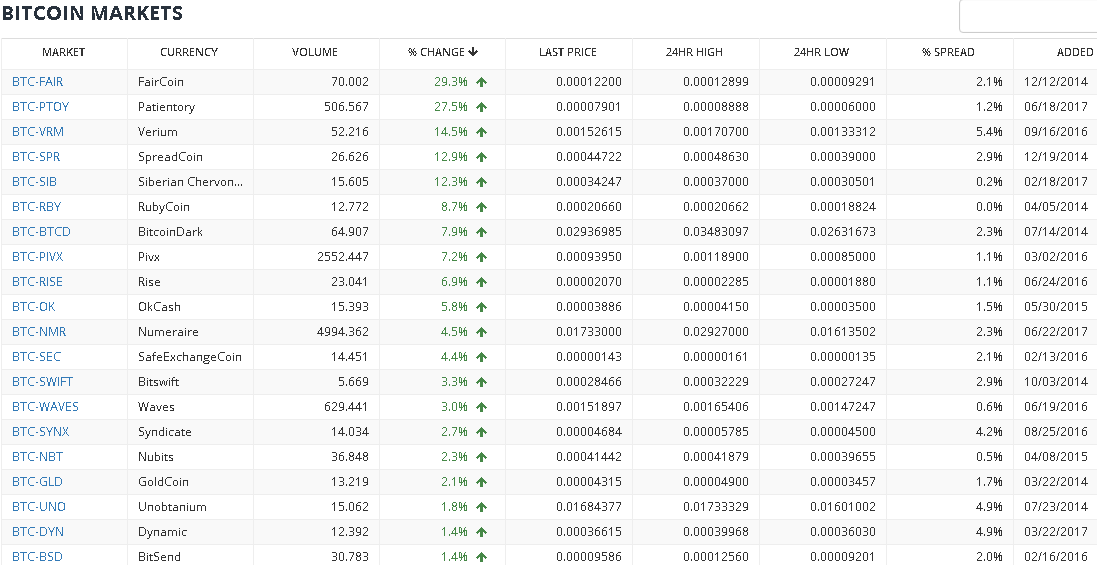1097x565 pixels.
Task: Sort table by CURRENCY column header
Action: 189,52
